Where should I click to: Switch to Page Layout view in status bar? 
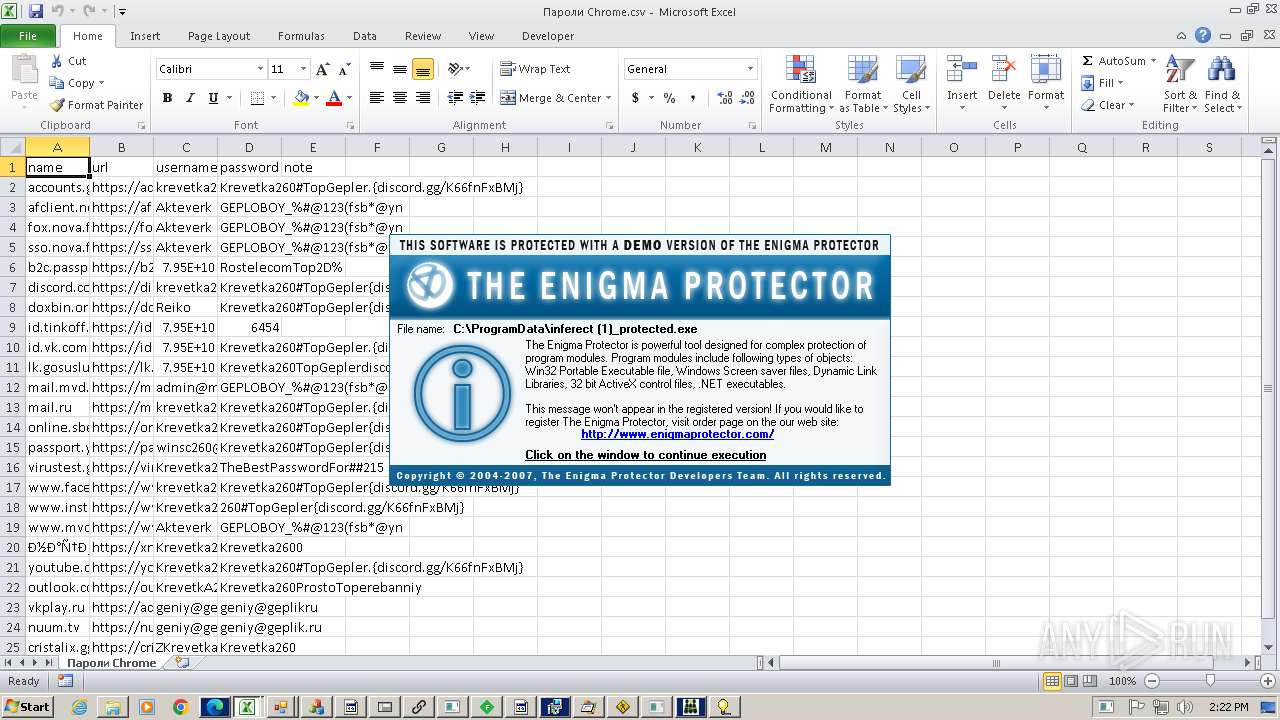(x=1071, y=681)
